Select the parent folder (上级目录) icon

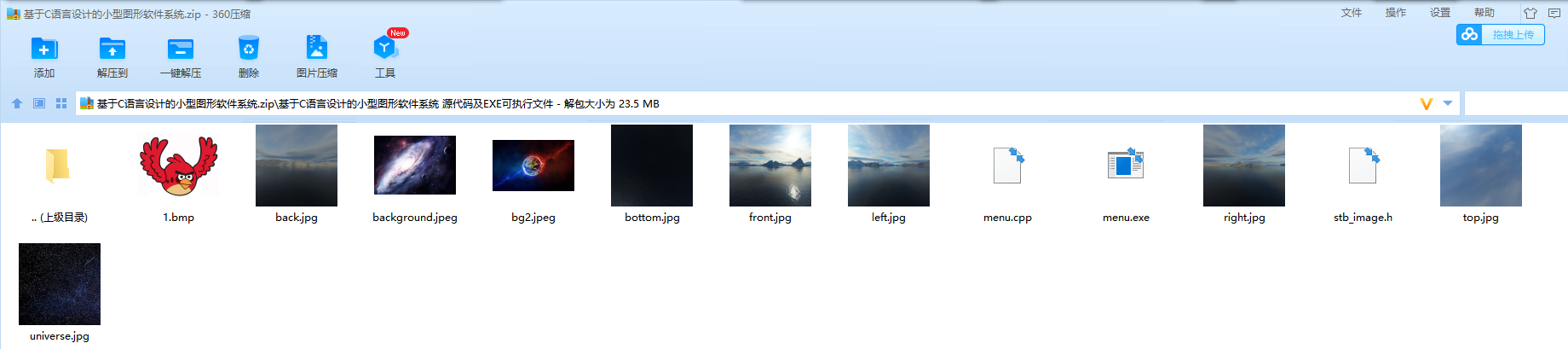[57, 166]
